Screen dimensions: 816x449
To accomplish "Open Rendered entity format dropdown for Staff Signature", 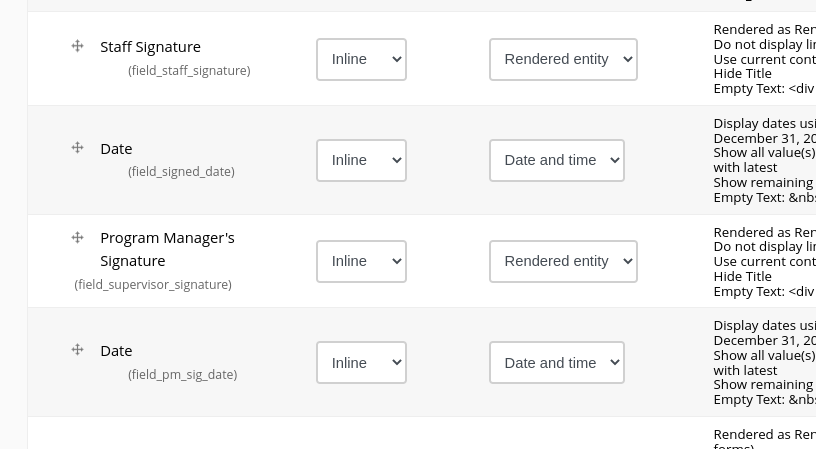I will click(x=563, y=59).
